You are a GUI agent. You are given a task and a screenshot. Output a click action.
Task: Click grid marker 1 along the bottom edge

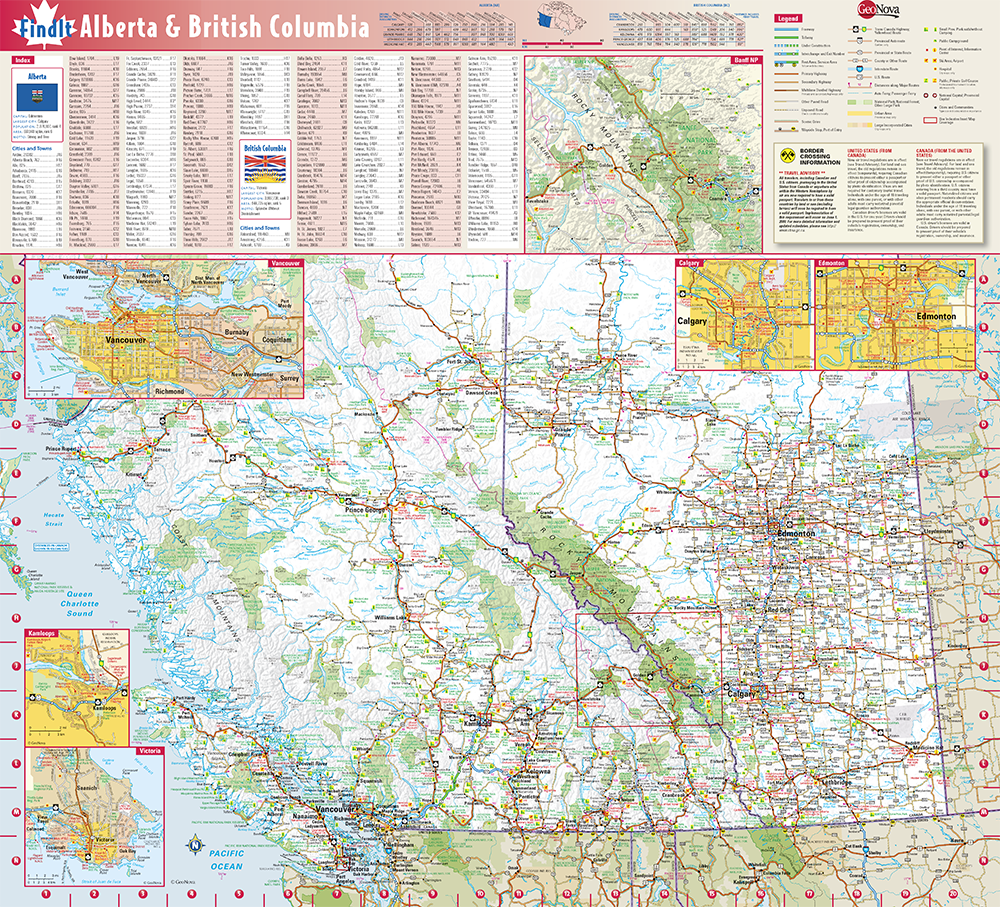[45, 894]
